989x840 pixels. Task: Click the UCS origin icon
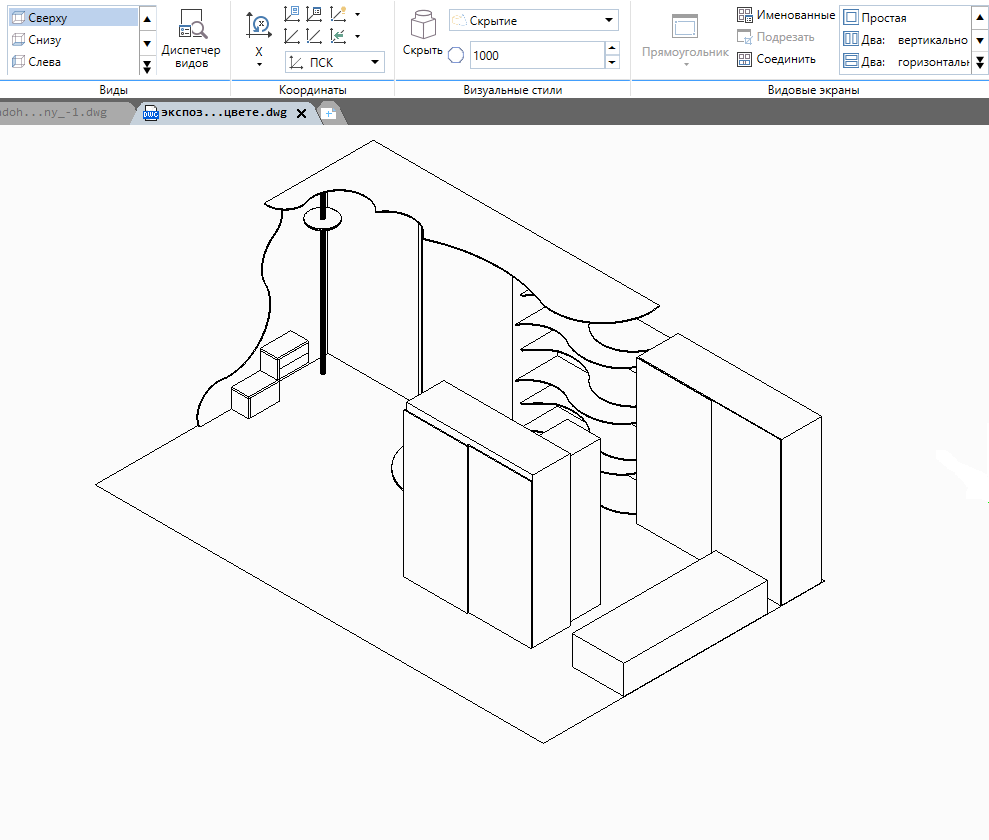point(314,36)
